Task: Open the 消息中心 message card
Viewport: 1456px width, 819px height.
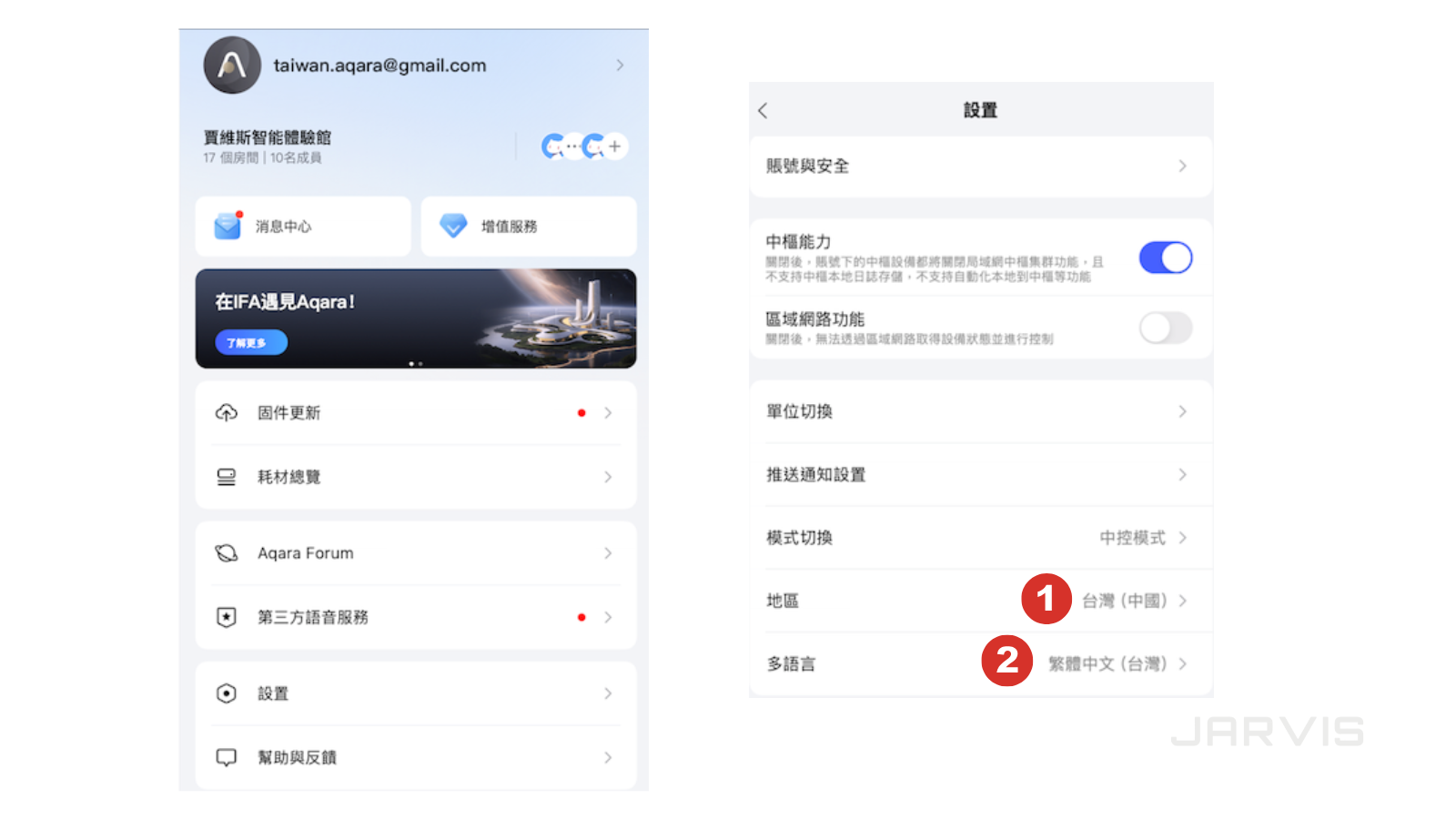Action: point(303,227)
